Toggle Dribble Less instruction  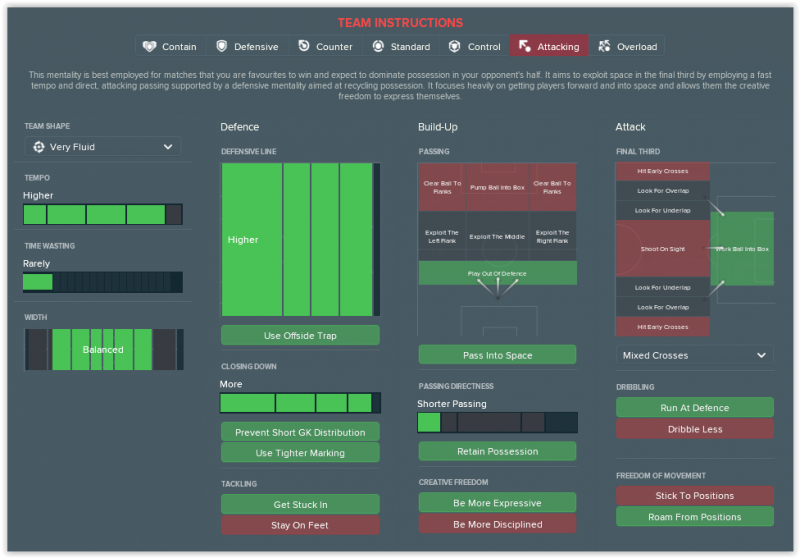(x=694, y=429)
